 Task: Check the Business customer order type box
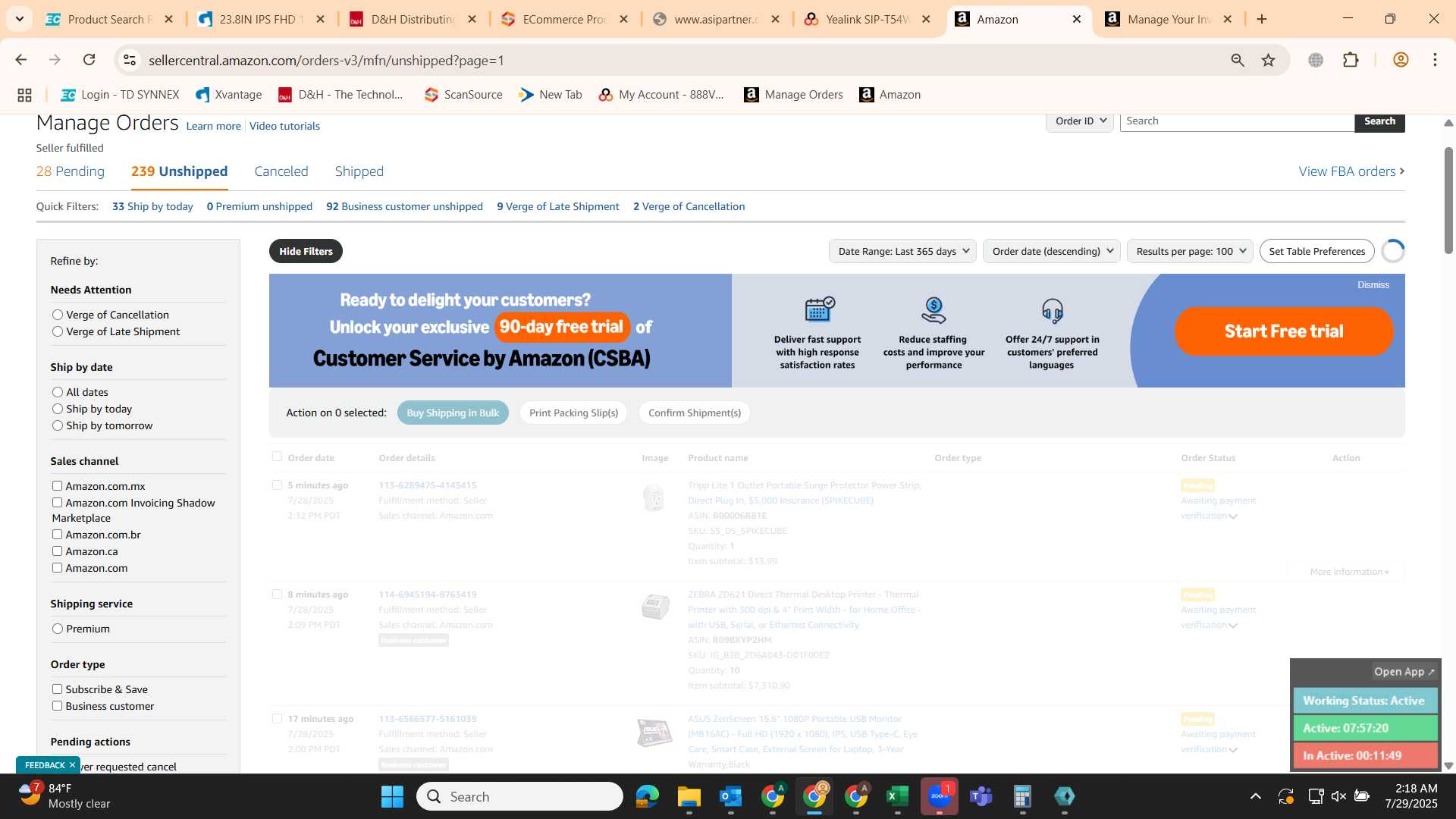coord(57,706)
